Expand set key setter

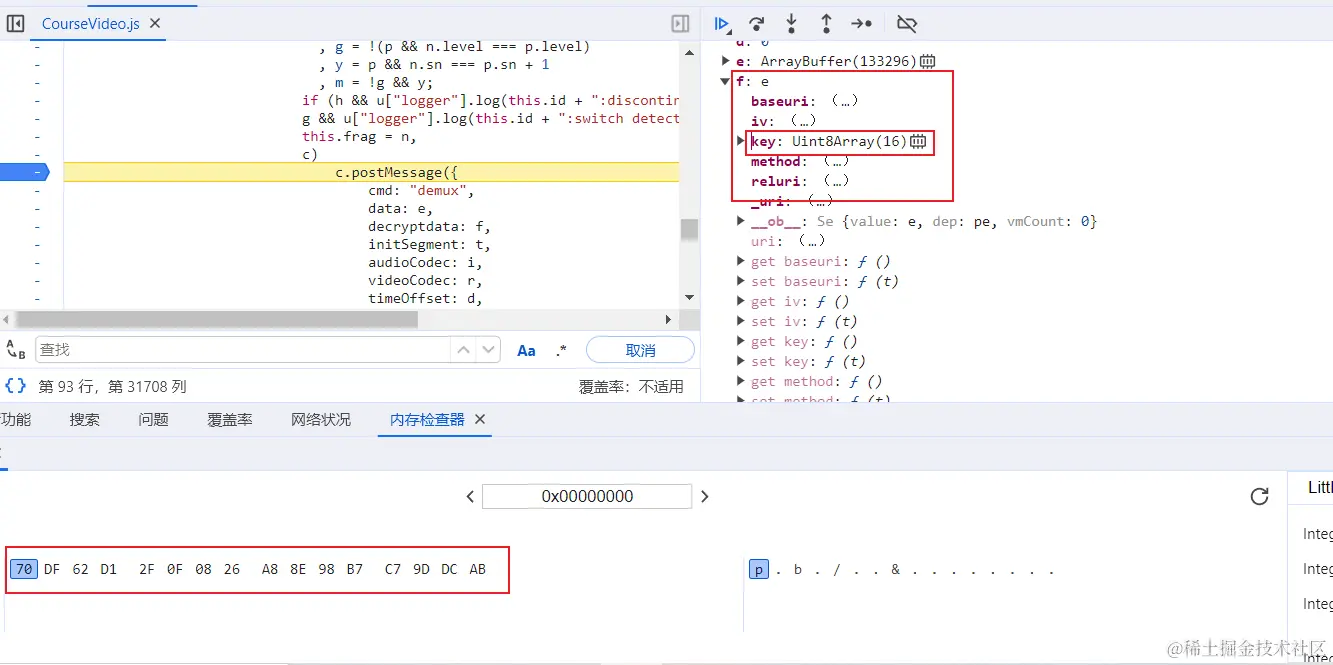[741, 361]
